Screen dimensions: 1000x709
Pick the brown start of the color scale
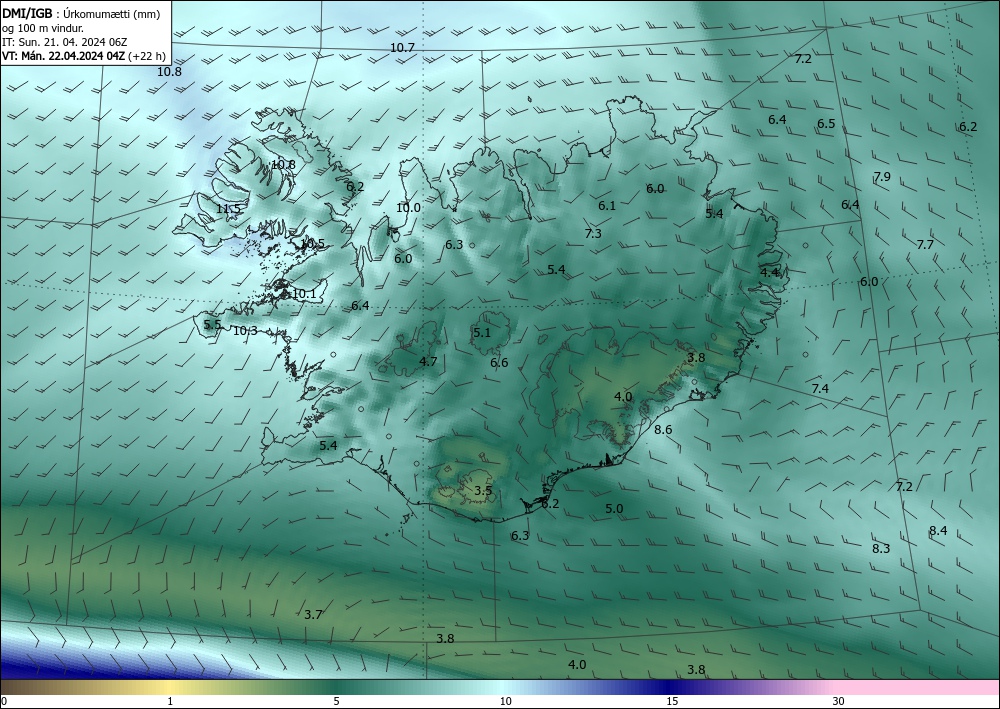click(26, 687)
